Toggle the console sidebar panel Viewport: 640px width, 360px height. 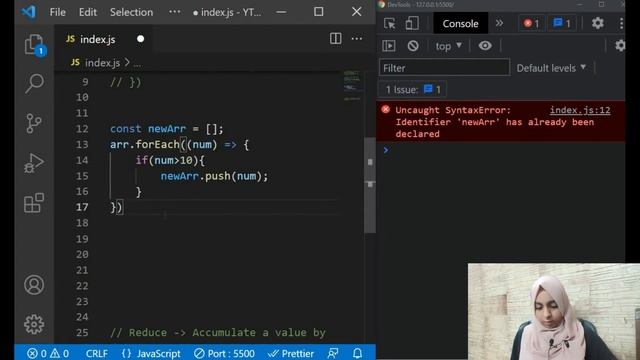click(x=389, y=46)
